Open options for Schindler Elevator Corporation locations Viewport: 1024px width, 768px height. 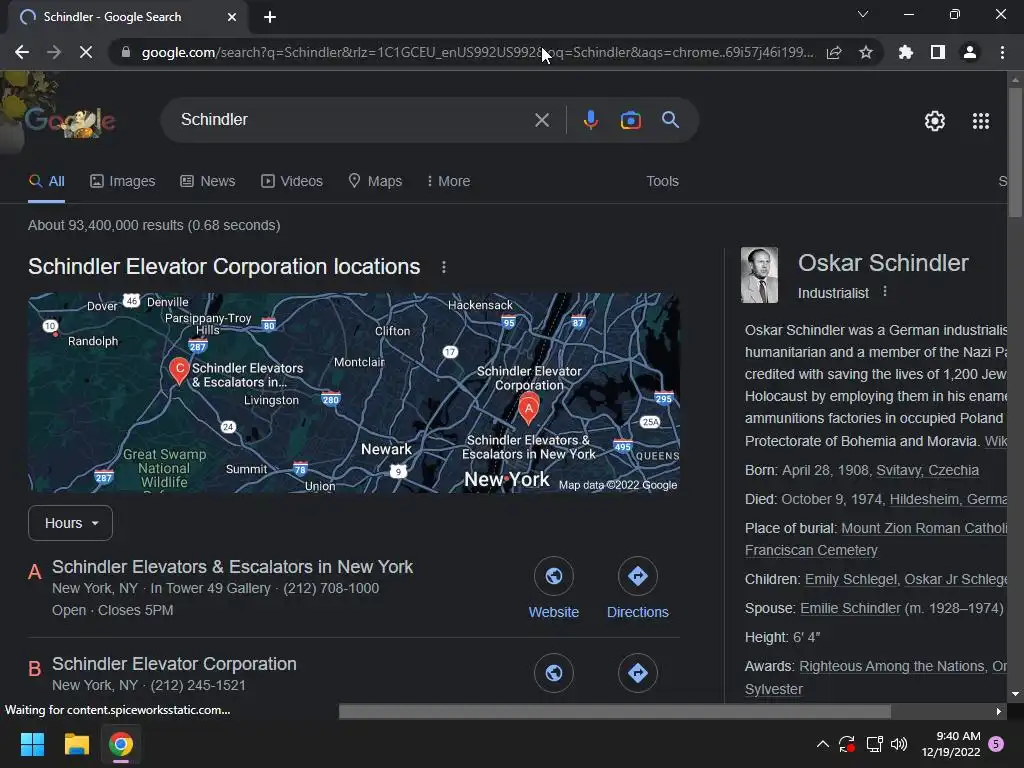coord(444,267)
